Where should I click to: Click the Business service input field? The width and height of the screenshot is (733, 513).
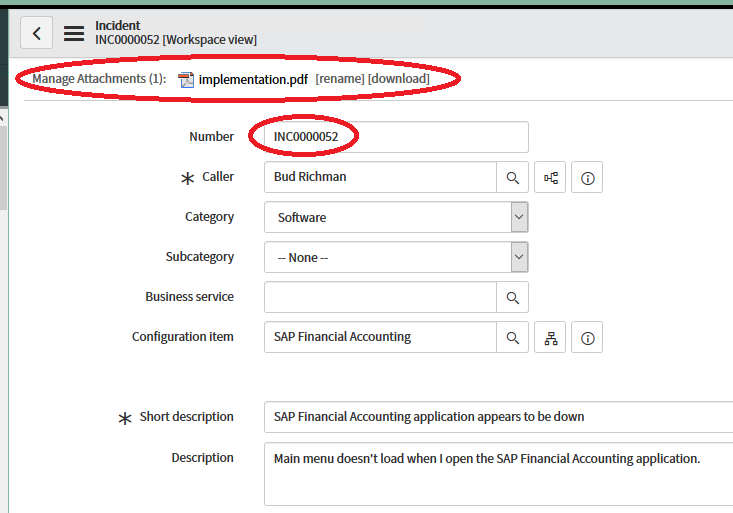[x=380, y=297]
